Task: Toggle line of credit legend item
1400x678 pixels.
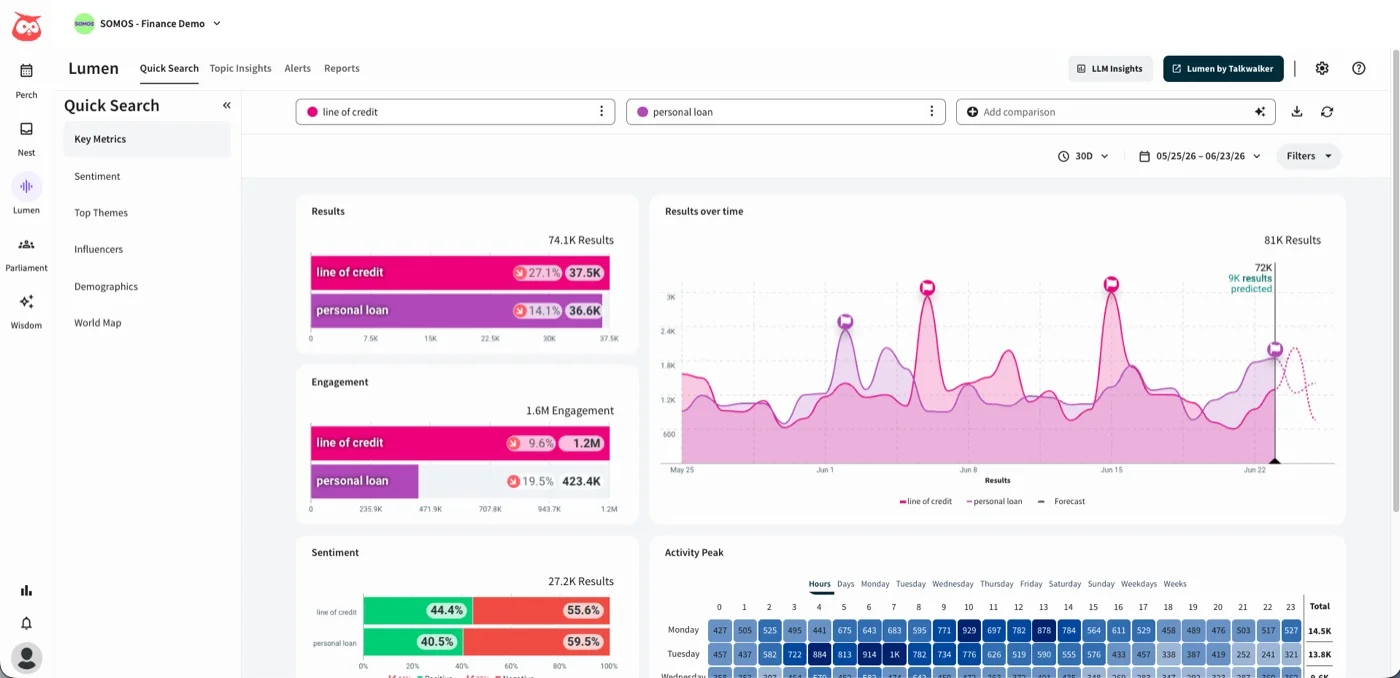Action: tap(926, 501)
